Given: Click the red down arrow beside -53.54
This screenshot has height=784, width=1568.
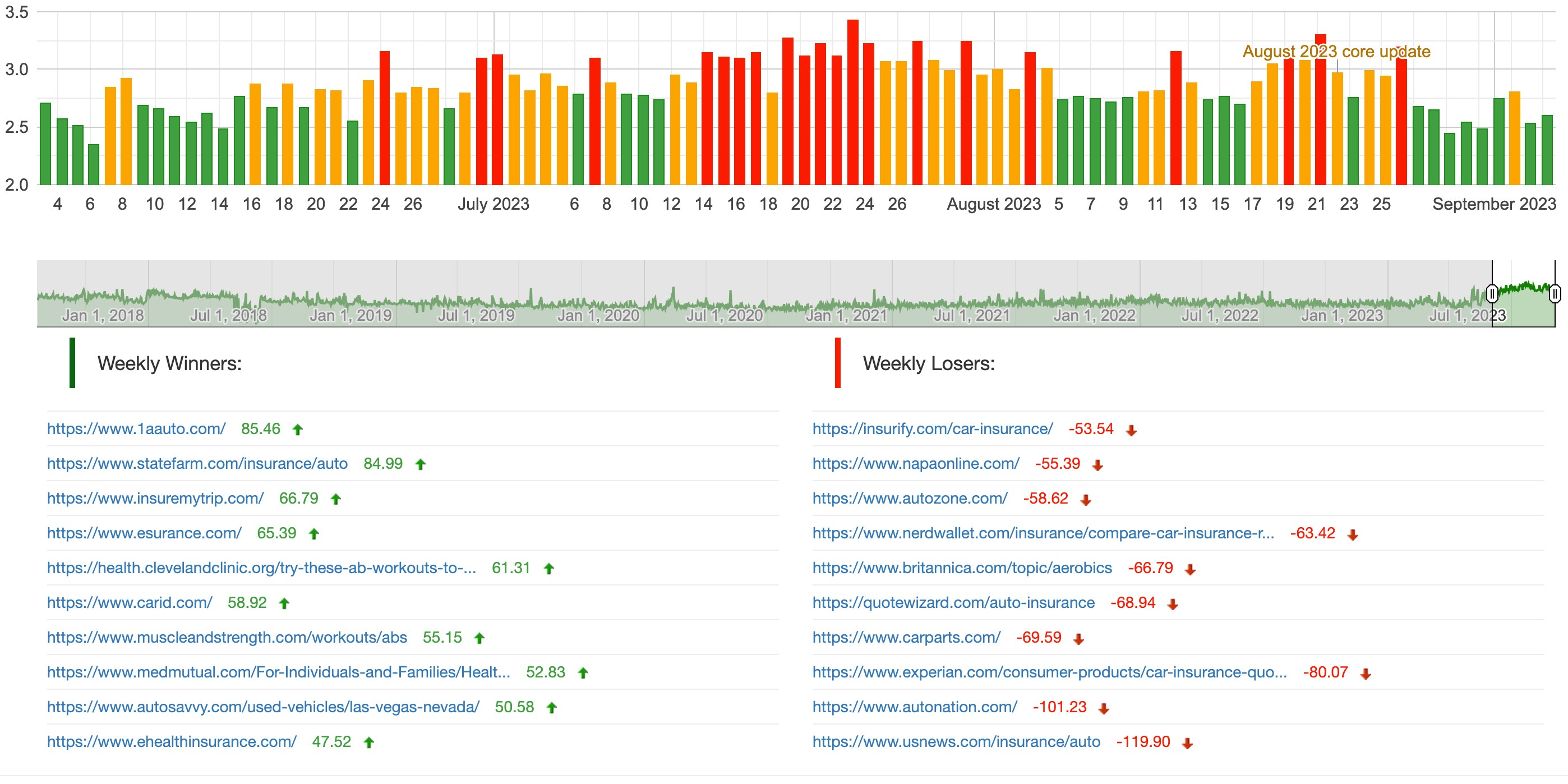Looking at the screenshot, I should tap(1131, 431).
